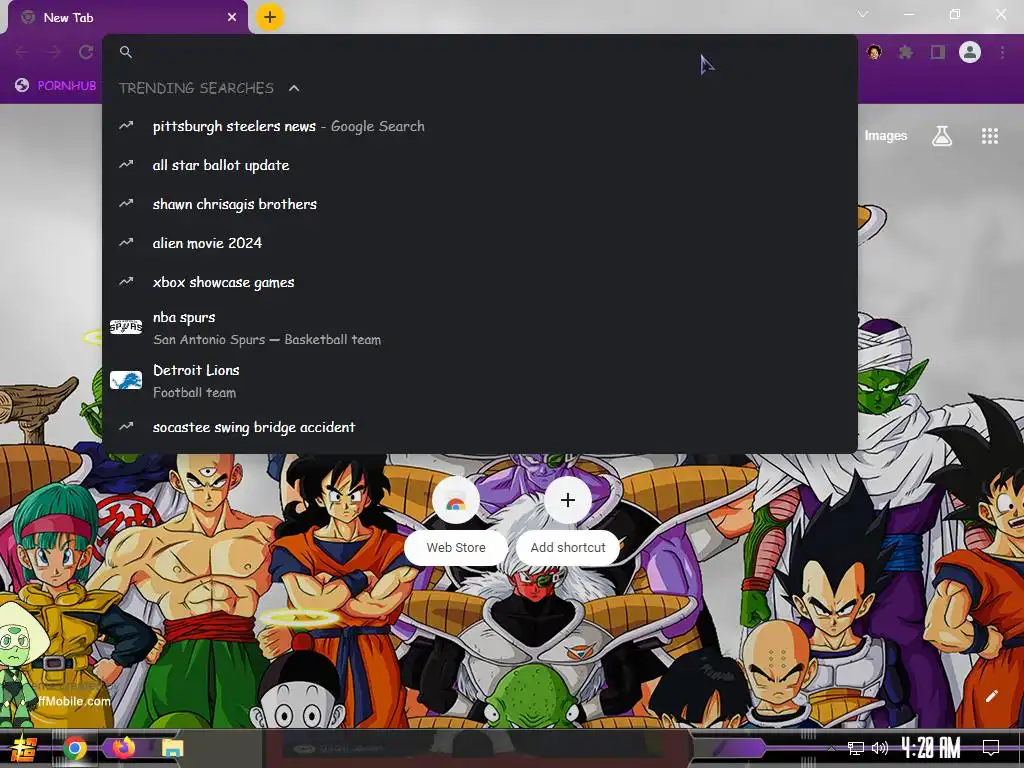The height and width of the screenshot is (768, 1024).
Task: Open the Google apps grid
Action: (990, 136)
